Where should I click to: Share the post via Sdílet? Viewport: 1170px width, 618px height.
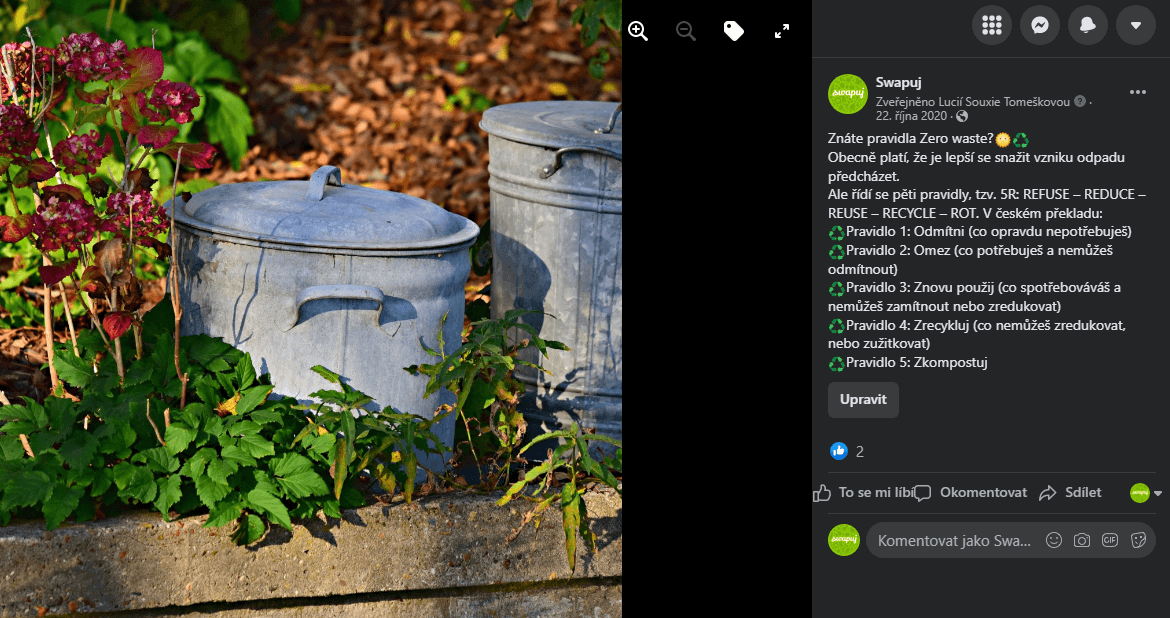(x=1070, y=493)
